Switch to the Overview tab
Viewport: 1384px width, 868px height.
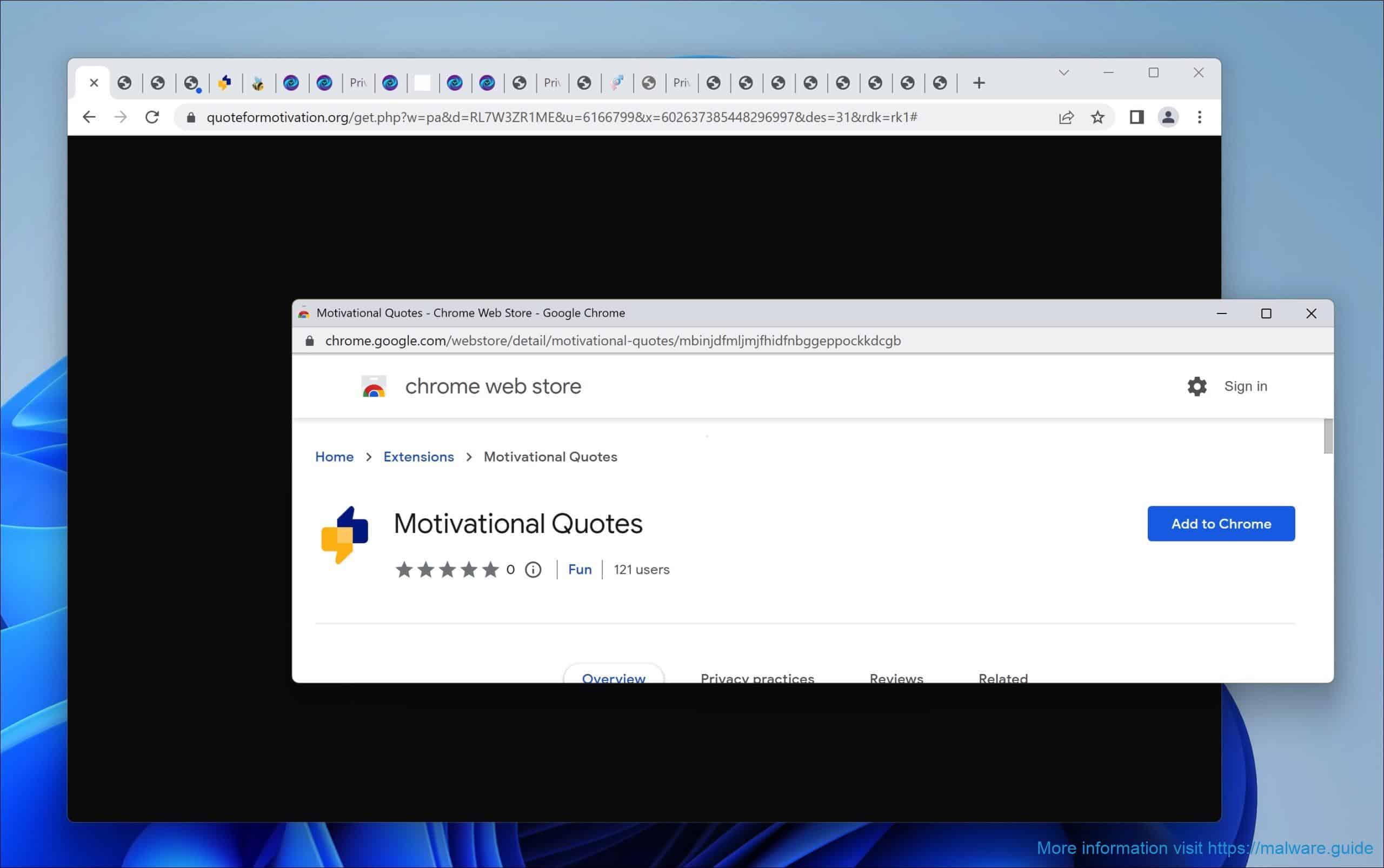[613, 676]
